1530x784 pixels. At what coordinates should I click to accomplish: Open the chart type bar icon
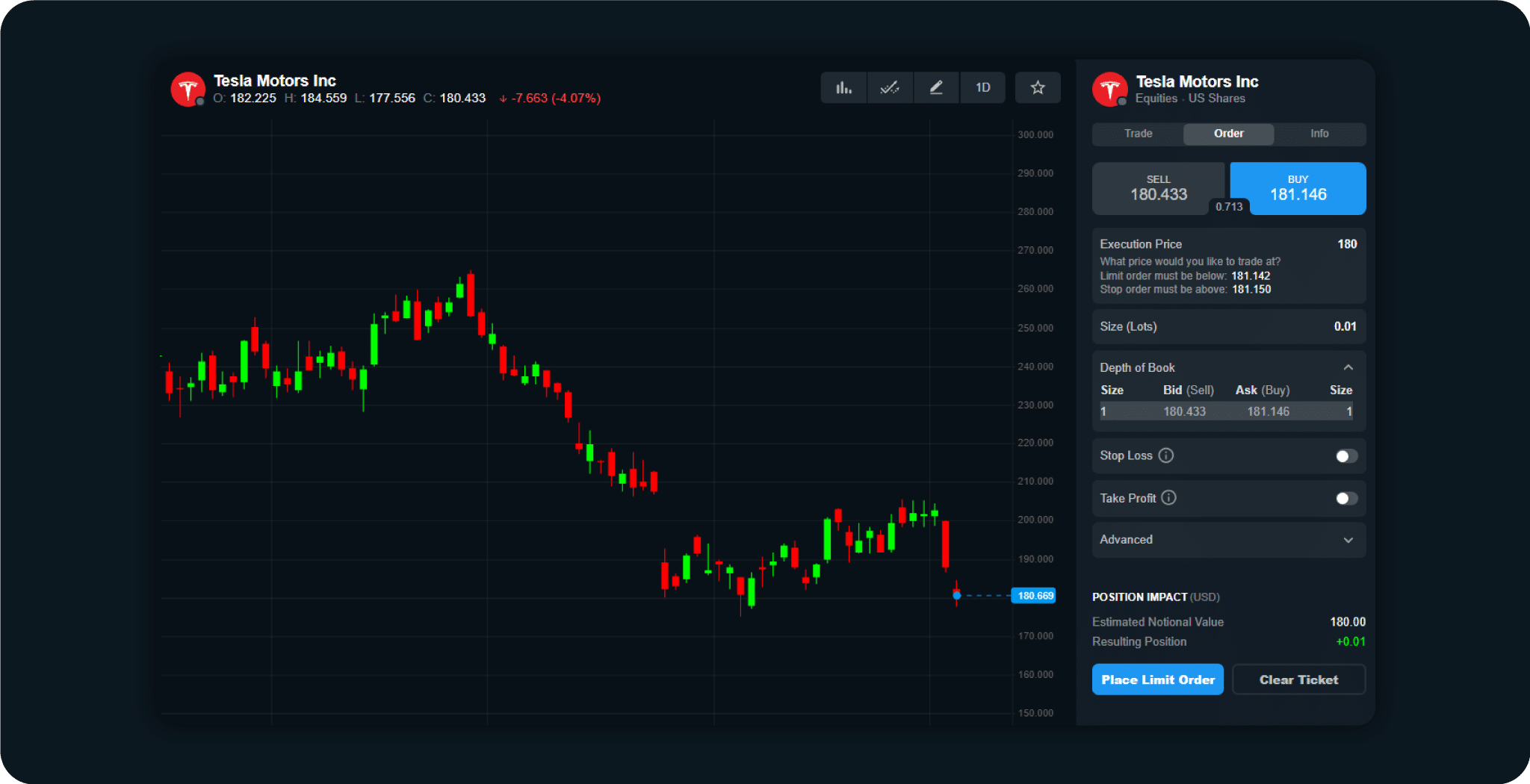[843, 88]
